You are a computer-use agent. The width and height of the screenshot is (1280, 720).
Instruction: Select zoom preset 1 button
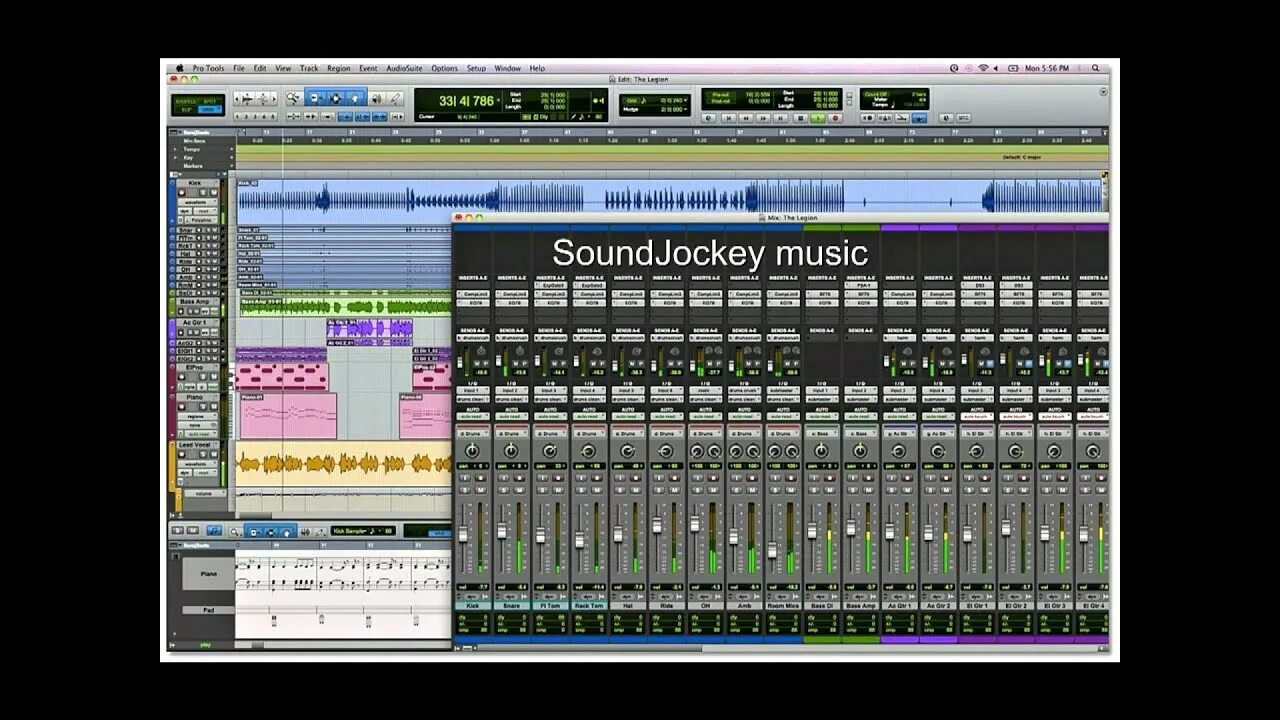[x=237, y=117]
